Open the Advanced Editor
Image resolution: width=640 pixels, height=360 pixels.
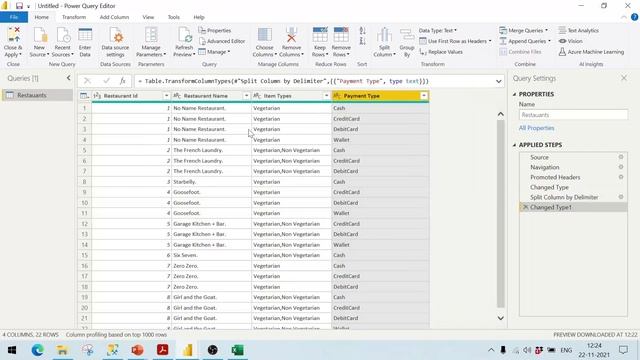pyautogui.click(x=222, y=41)
